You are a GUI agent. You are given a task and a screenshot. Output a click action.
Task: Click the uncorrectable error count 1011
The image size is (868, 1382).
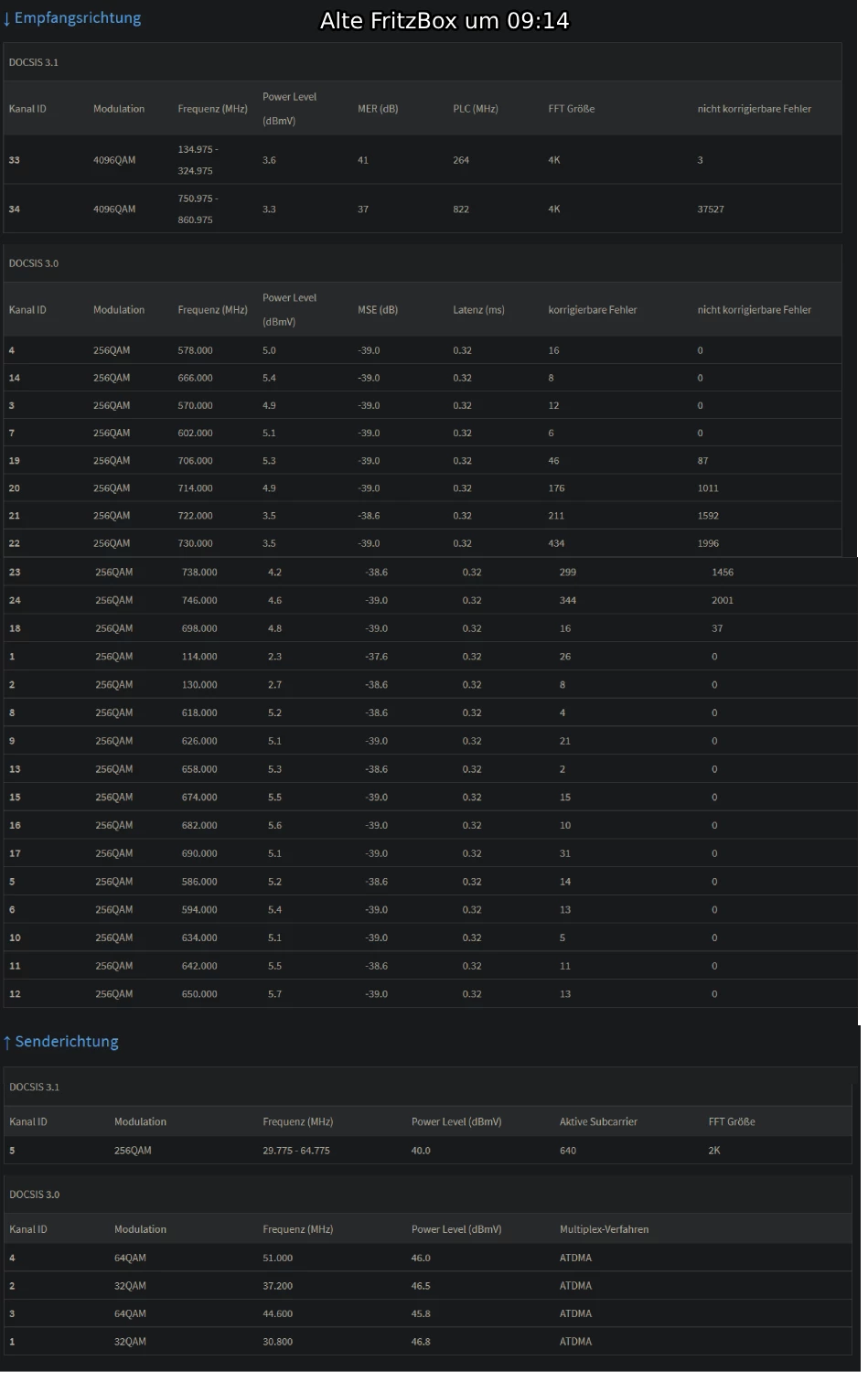[708, 488]
